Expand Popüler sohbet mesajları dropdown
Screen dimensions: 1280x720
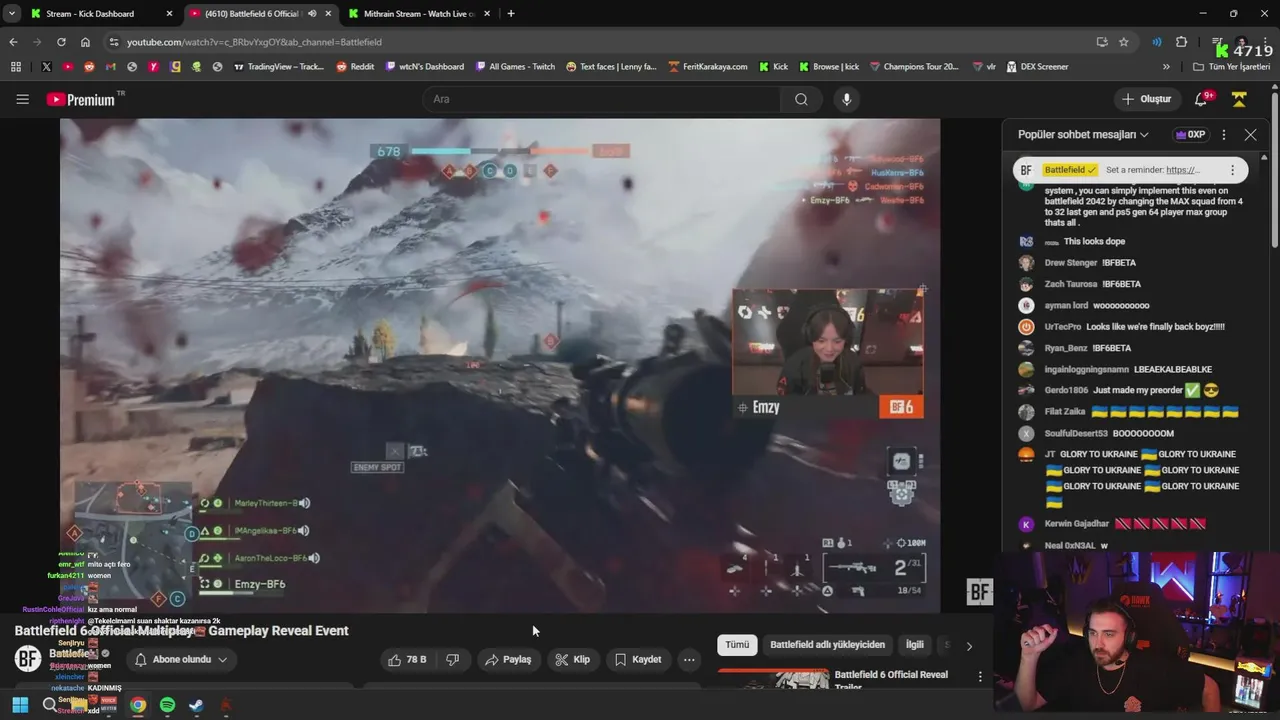tap(1083, 134)
